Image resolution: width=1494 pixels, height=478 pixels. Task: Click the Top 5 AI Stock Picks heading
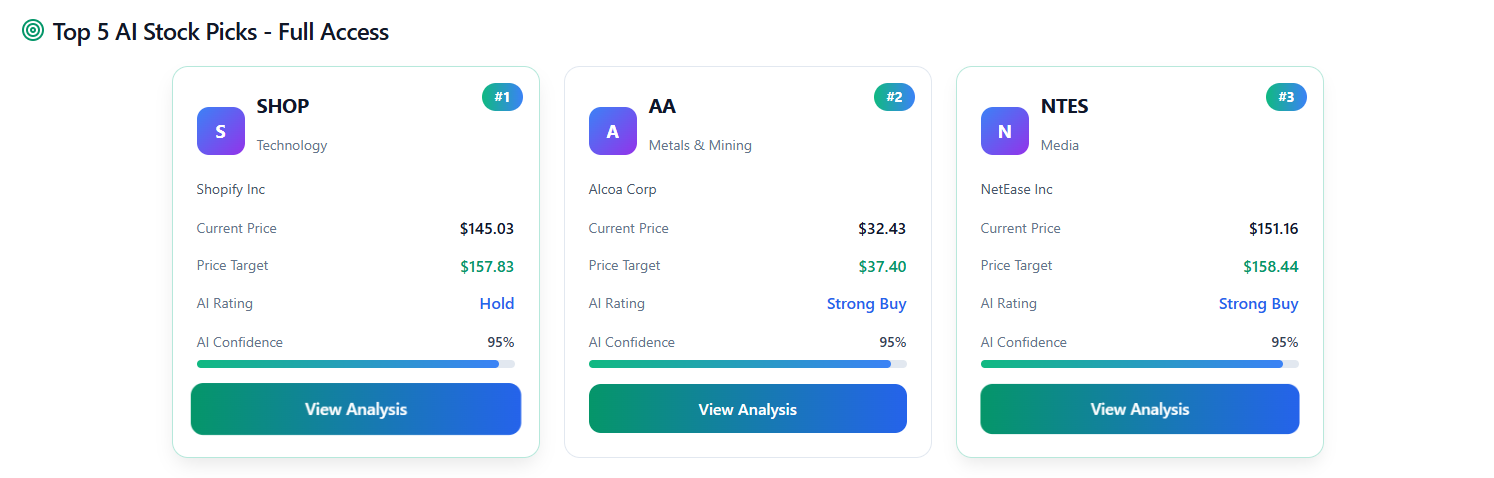tap(221, 32)
